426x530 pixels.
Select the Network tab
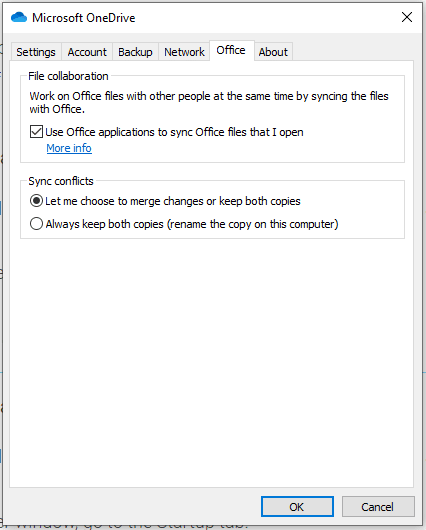pyautogui.click(x=184, y=52)
